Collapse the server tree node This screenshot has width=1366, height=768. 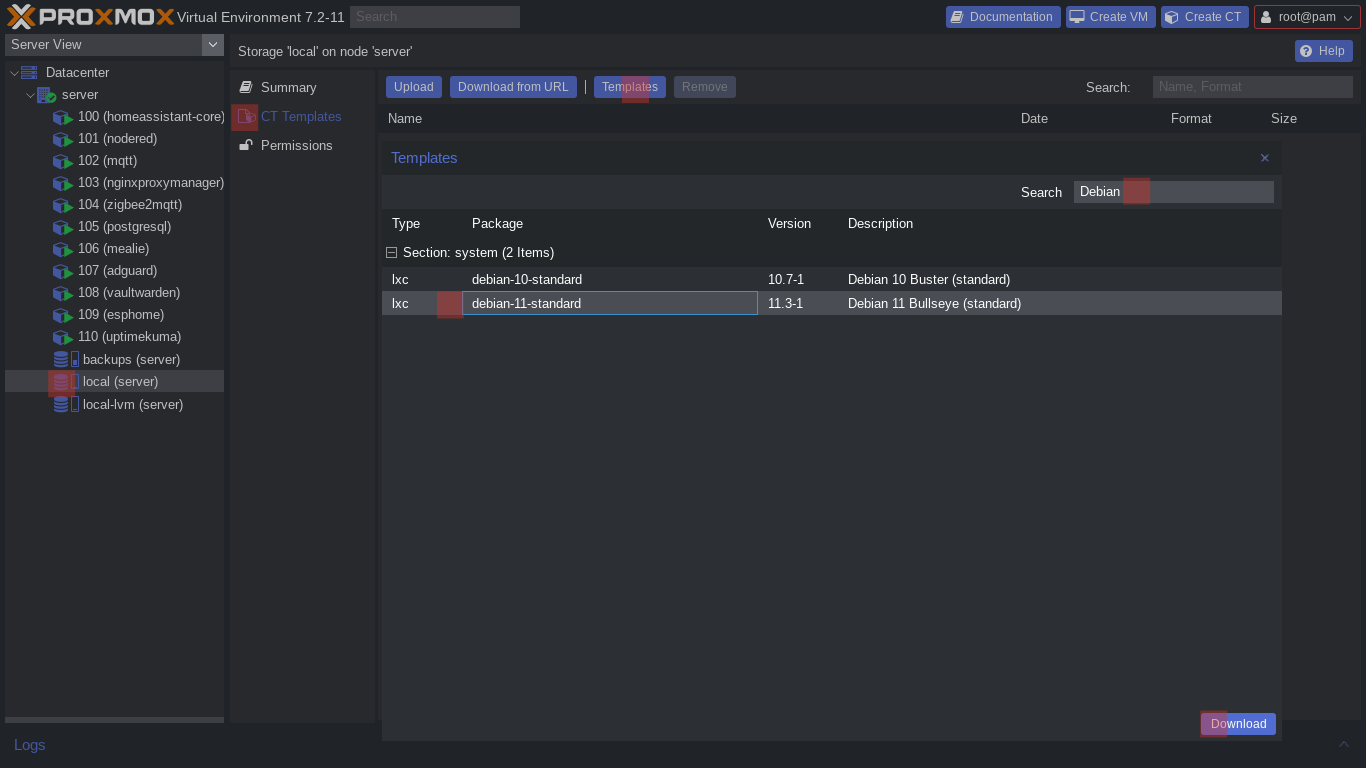(x=30, y=95)
